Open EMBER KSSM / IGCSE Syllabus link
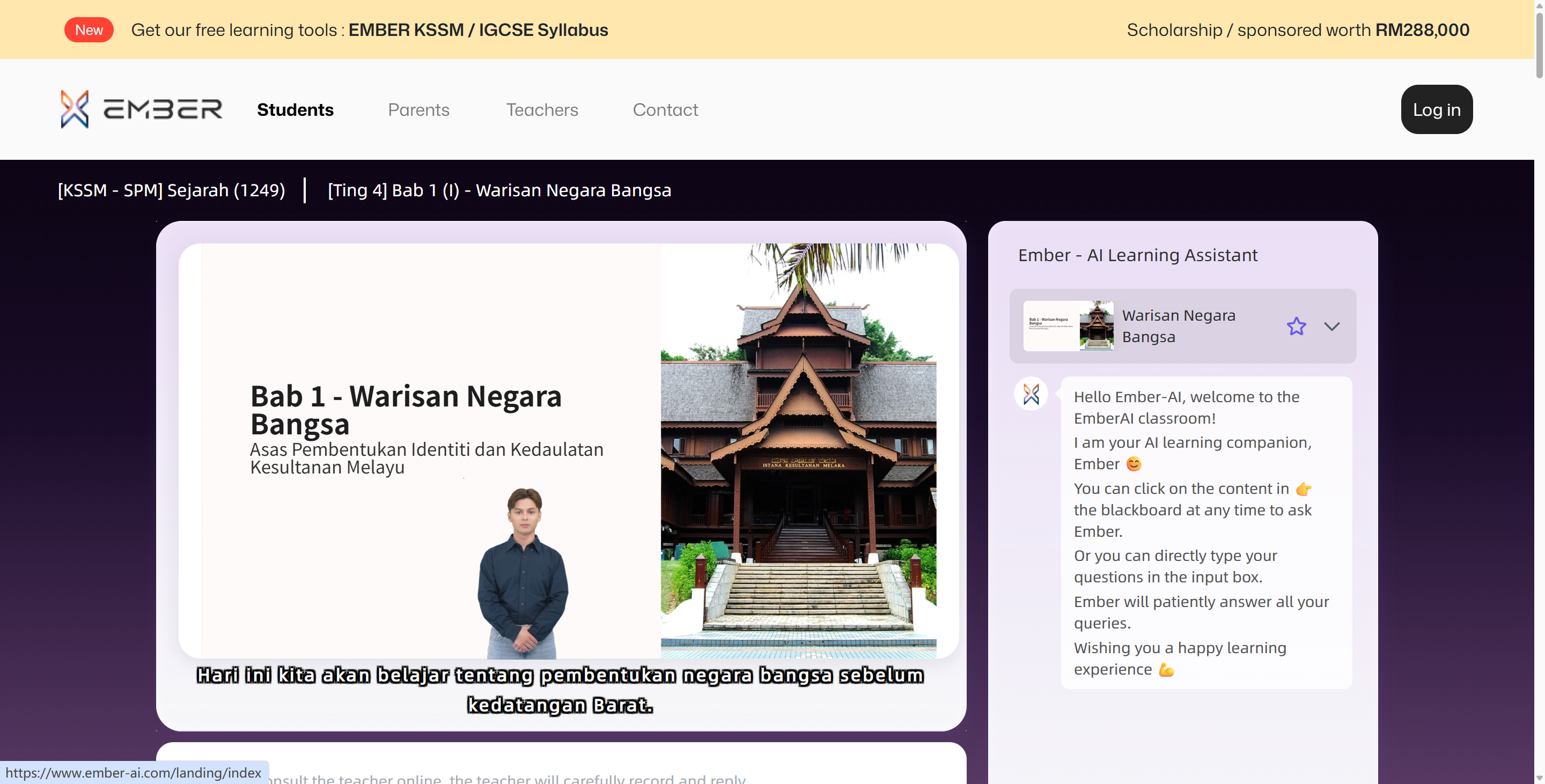The width and height of the screenshot is (1545, 784). click(x=478, y=30)
